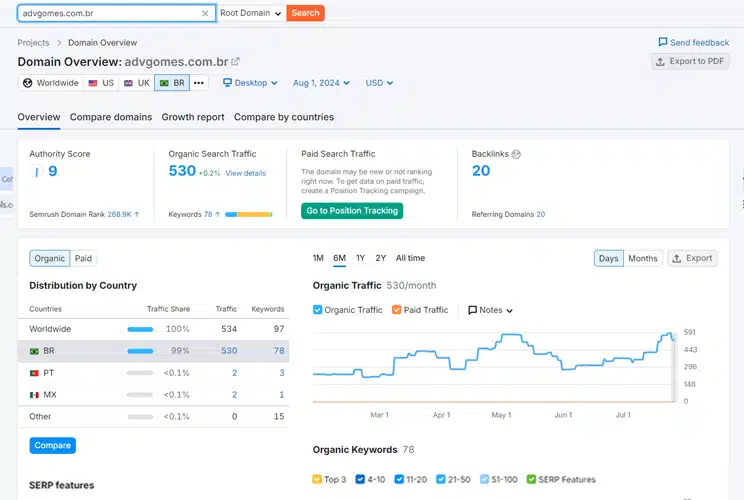Image resolution: width=744 pixels, height=500 pixels.
Task: Click the Worldwide globe icon
Action: click(28, 83)
